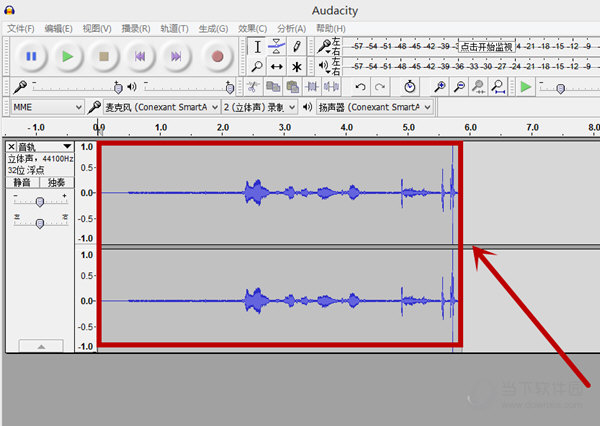Click the Cut scissors icon
The height and width of the screenshot is (426, 600).
[253, 87]
